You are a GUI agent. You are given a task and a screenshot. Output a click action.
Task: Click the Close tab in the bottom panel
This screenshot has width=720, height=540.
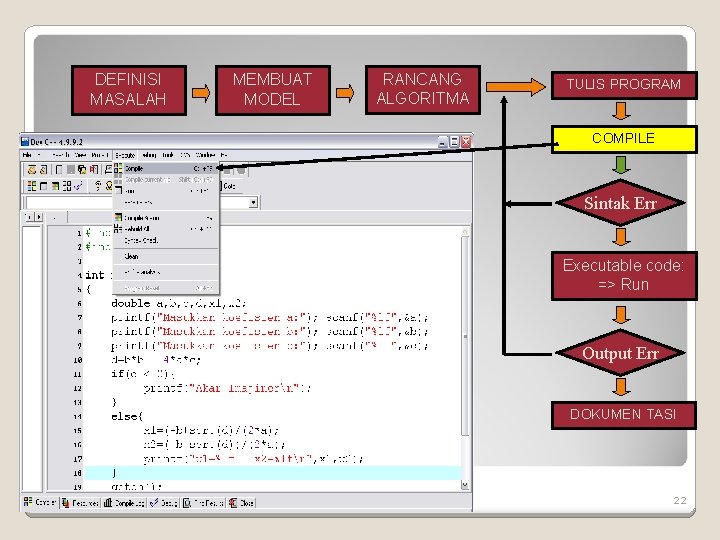[242, 503]
